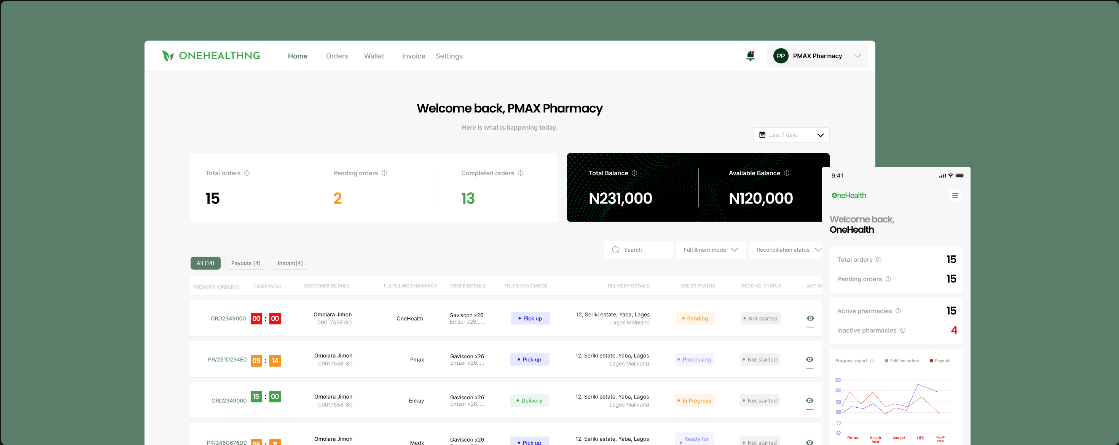Open the hamburger menu in the mobile view
Viewport: 1119px width, 445px height.
pos(955,195)
